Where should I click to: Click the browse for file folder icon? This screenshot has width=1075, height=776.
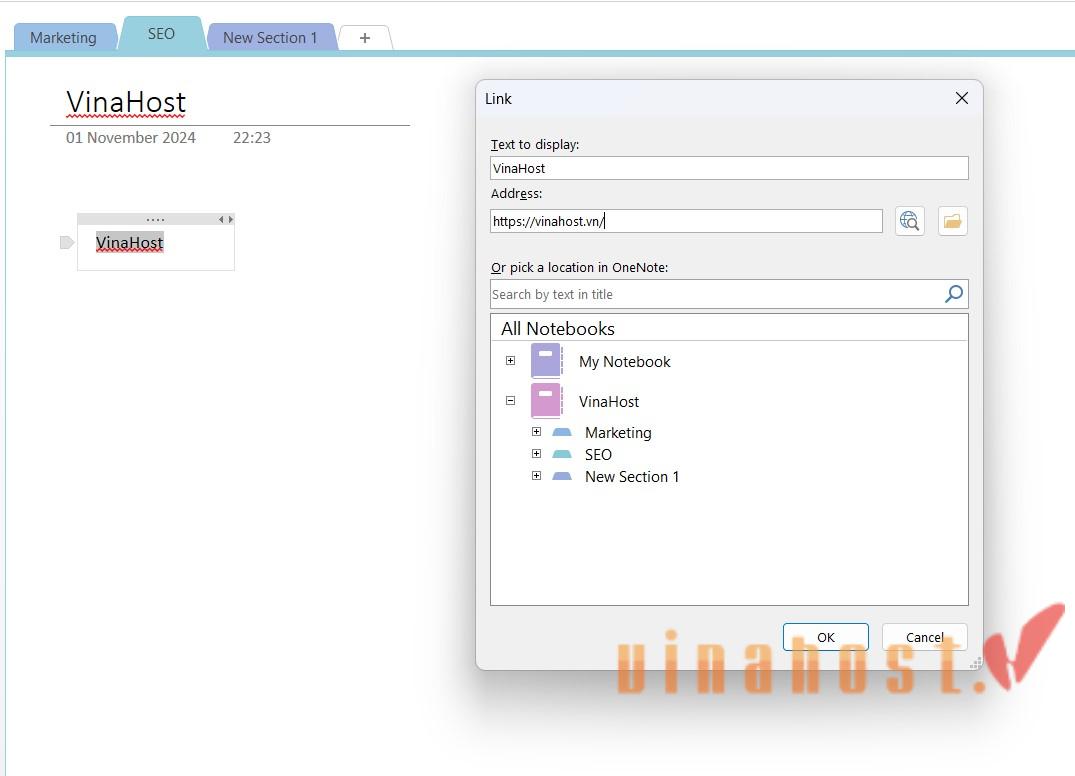(x=952, y=221)
